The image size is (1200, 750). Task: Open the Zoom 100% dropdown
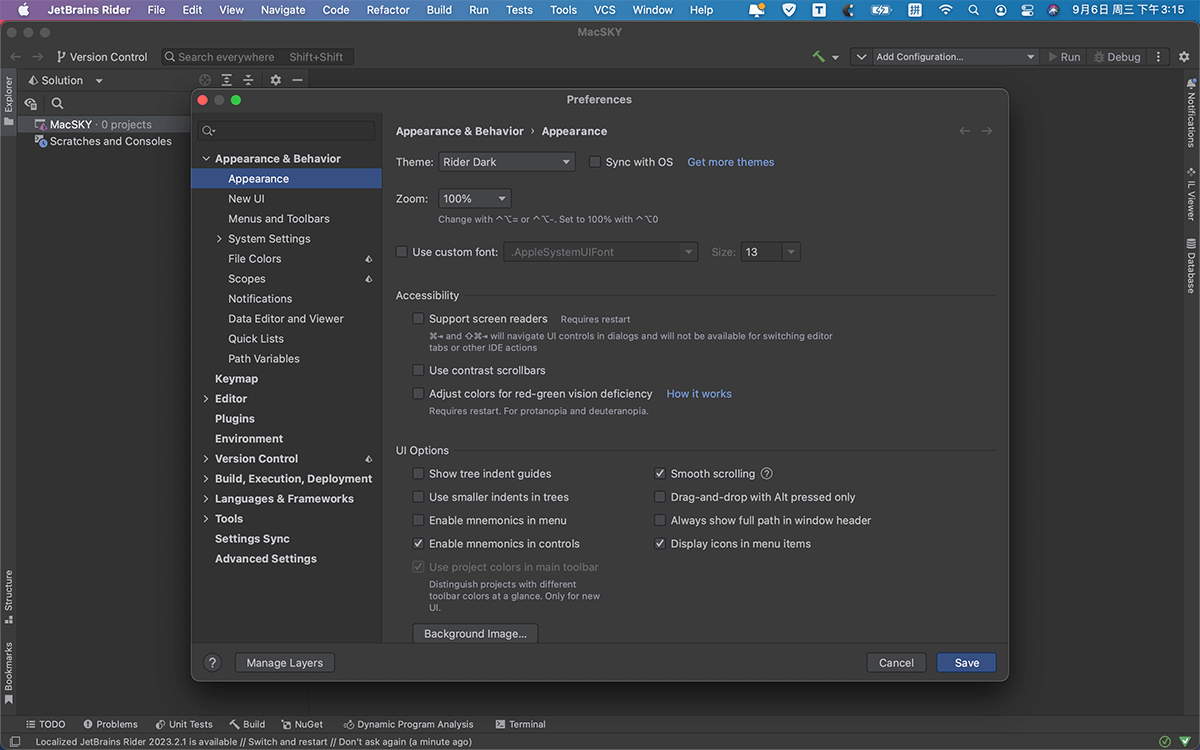[x=475, y=199]
